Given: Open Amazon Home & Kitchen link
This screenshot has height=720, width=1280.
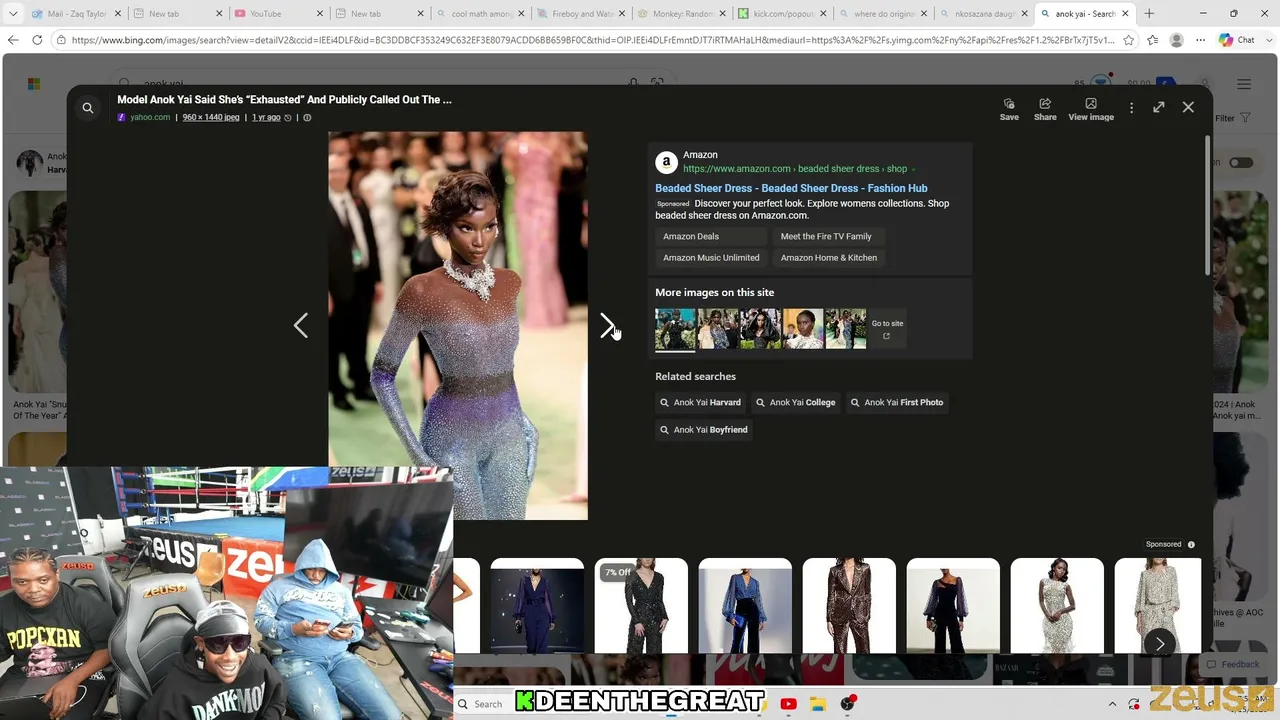Looking at the screenshot, I should pyautogui.click(x=829, y=258).
